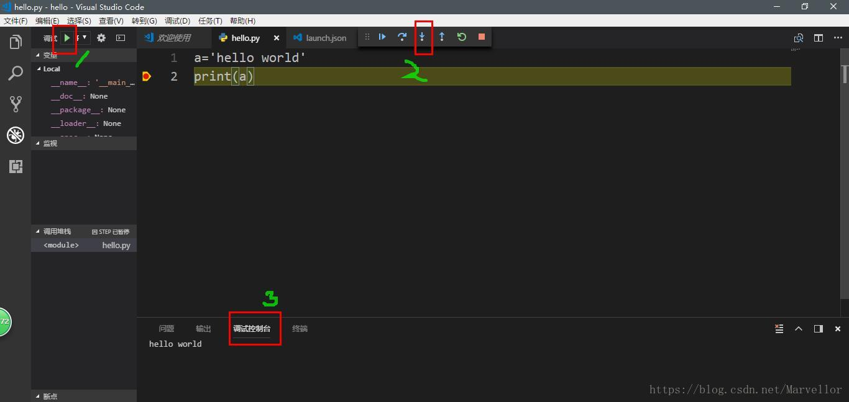The width and height of the screenshot is (849, 402).
Task: Open the 调试(D) debug menu
Action: click(177, 20)
